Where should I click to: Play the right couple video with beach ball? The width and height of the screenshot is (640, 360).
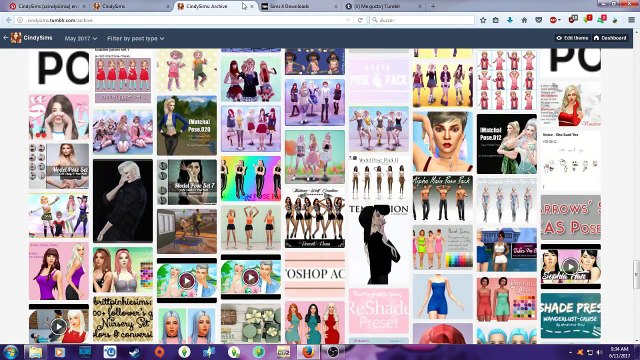(251, 277)
